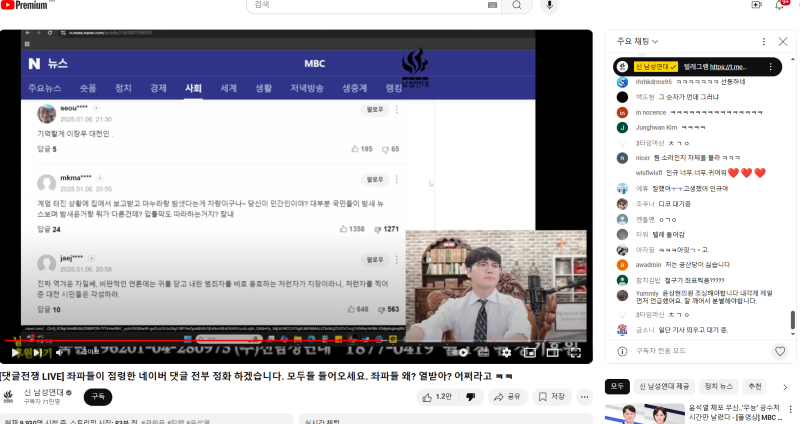Open the player settings gear
This screenshot has width=800, height=424.
[506, 352]
